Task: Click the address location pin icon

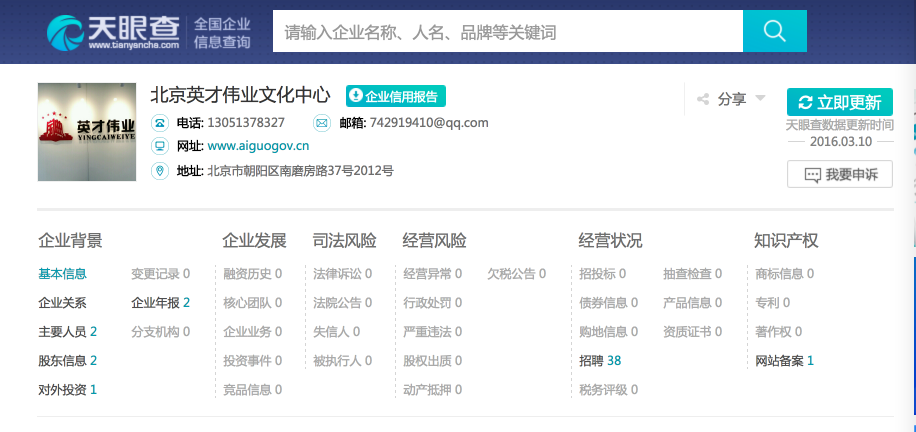Action: 159,171
